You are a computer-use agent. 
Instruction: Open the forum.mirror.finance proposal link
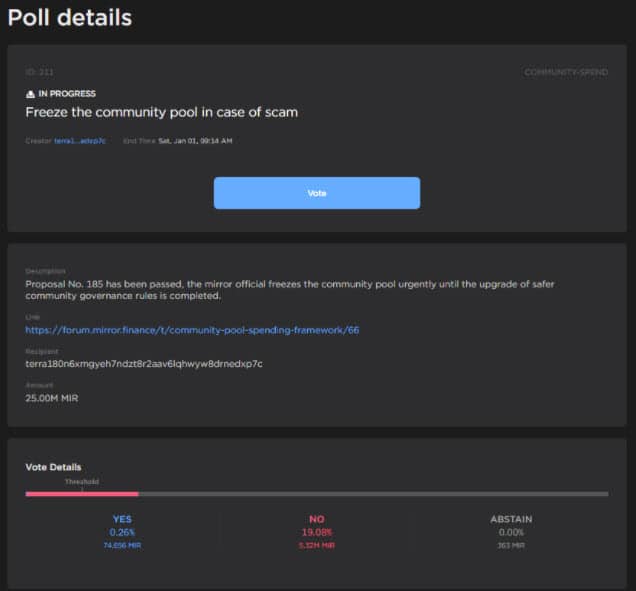point(191,330)
